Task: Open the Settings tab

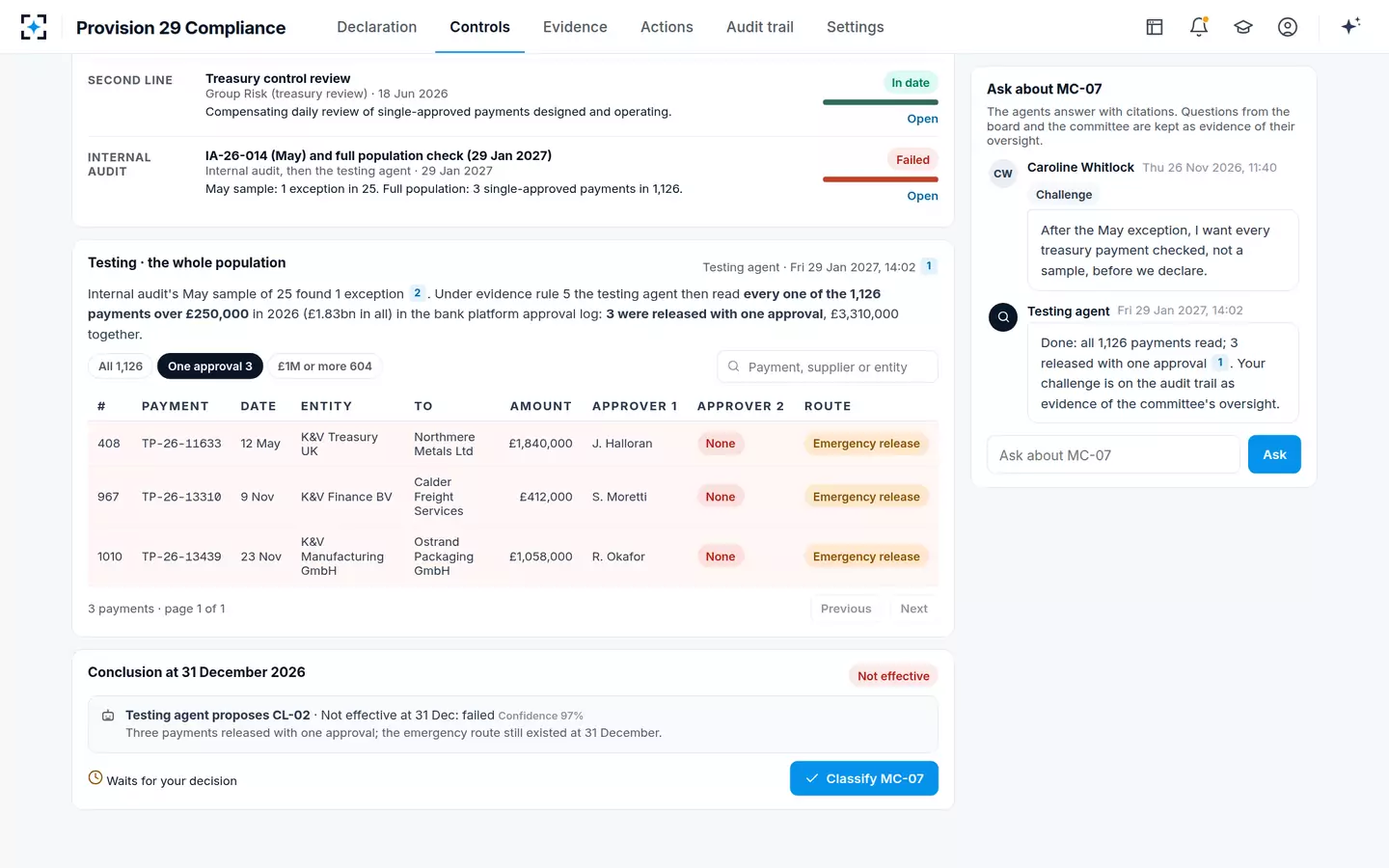Action: point(855,27)
